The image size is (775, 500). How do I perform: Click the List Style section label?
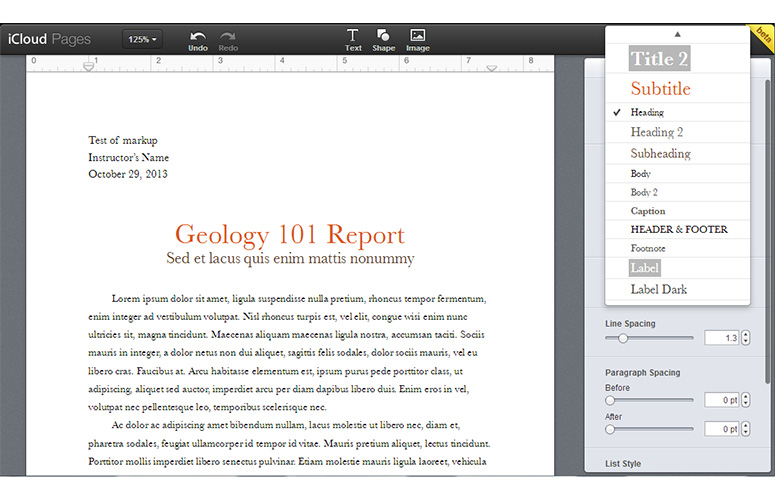coord(623,463)
